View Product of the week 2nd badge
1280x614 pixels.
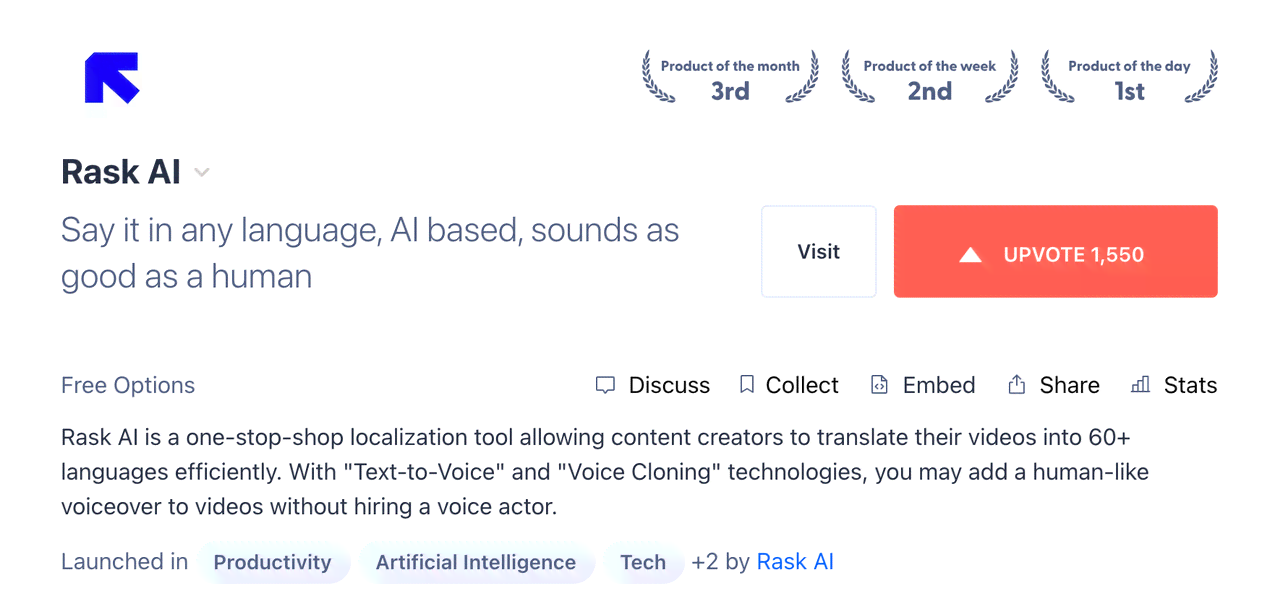pos(930,78)
